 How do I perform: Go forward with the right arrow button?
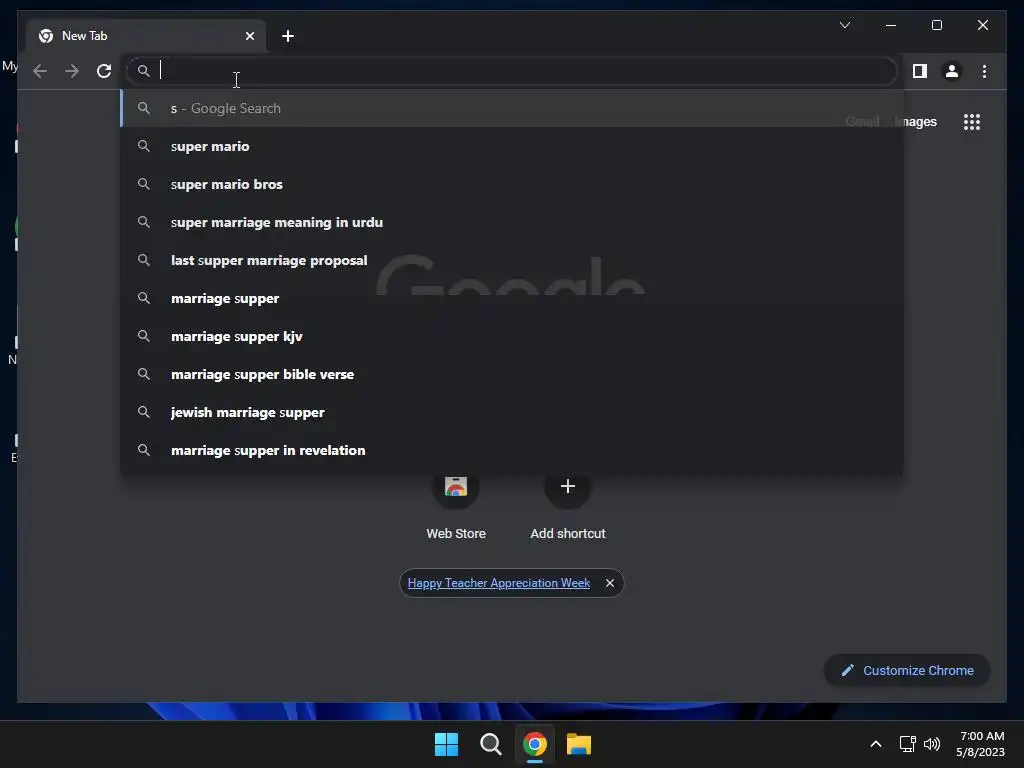[72, 71]
